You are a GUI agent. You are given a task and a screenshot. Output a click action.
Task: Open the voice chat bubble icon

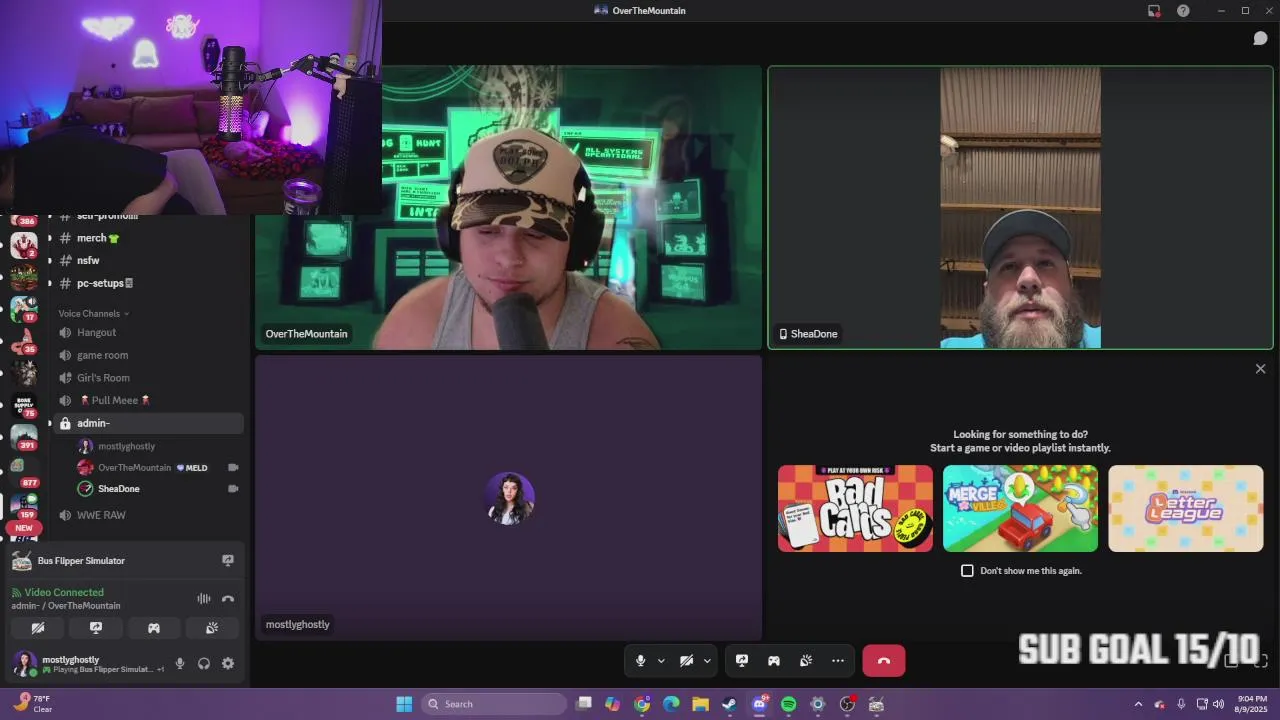tap(1260, 38)
